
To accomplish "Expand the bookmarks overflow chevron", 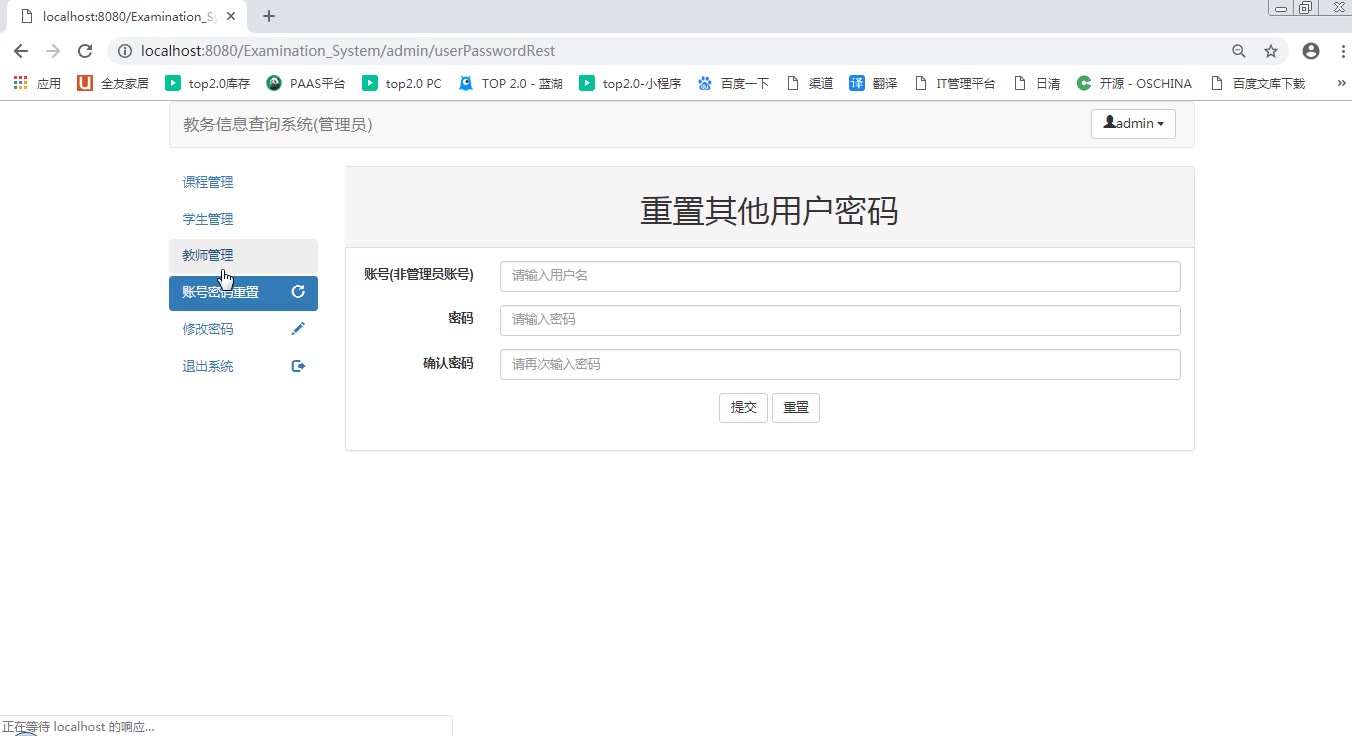I will (1341, 84).
